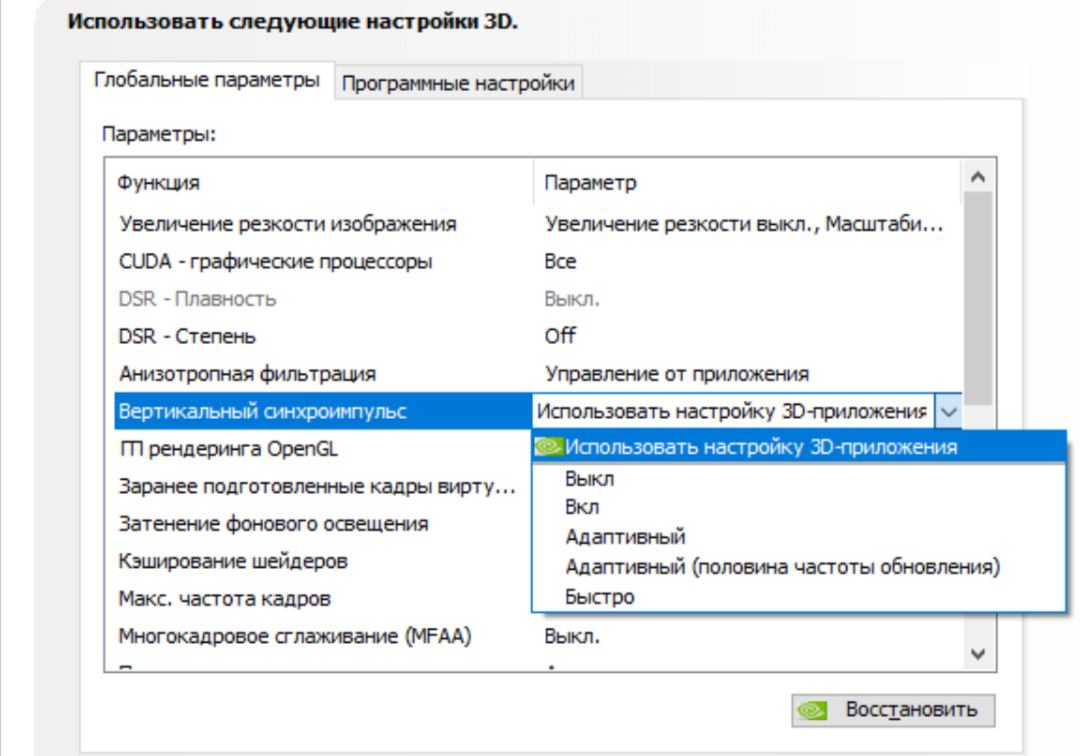Click NVIDIA logo on Восстановить button

(813, 710)
